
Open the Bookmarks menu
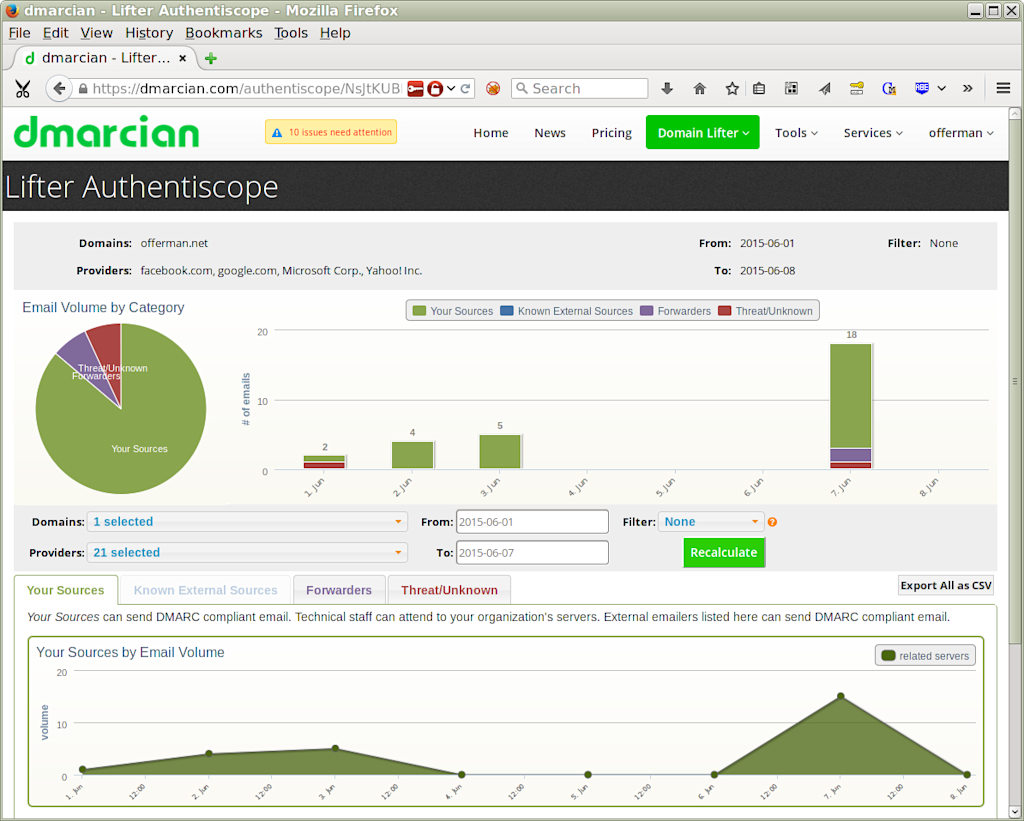pyautogui.click(x=223, y=33)
